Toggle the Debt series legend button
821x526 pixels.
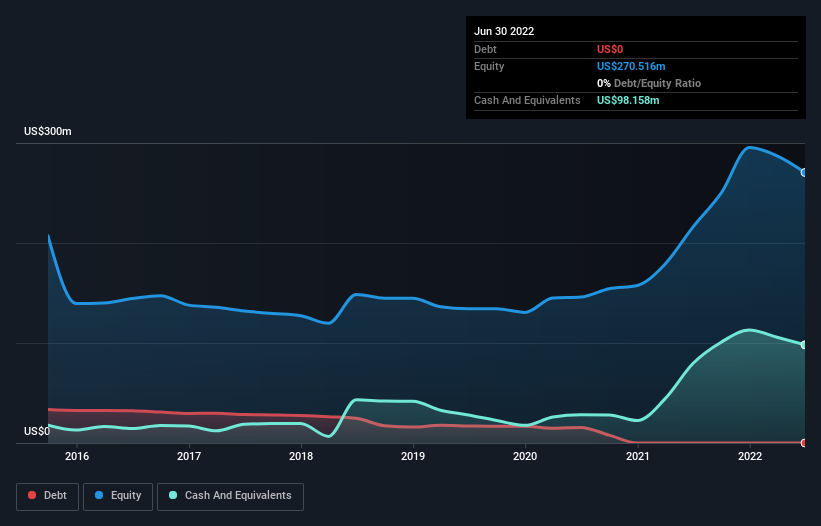[48, 496]
